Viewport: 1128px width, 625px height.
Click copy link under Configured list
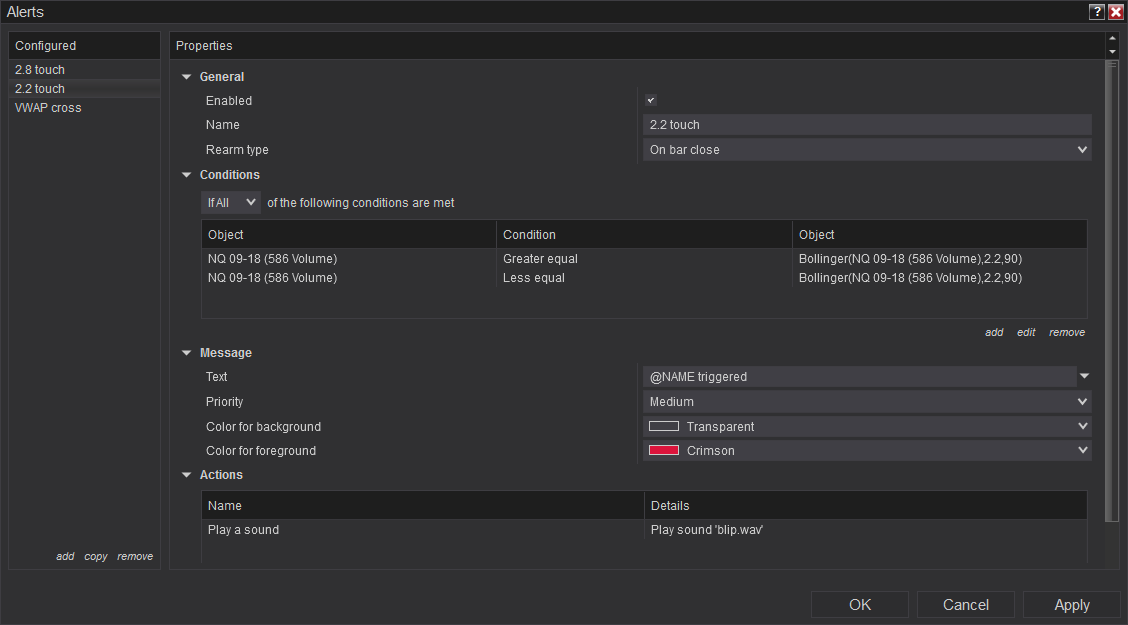[x=96, y=556]
